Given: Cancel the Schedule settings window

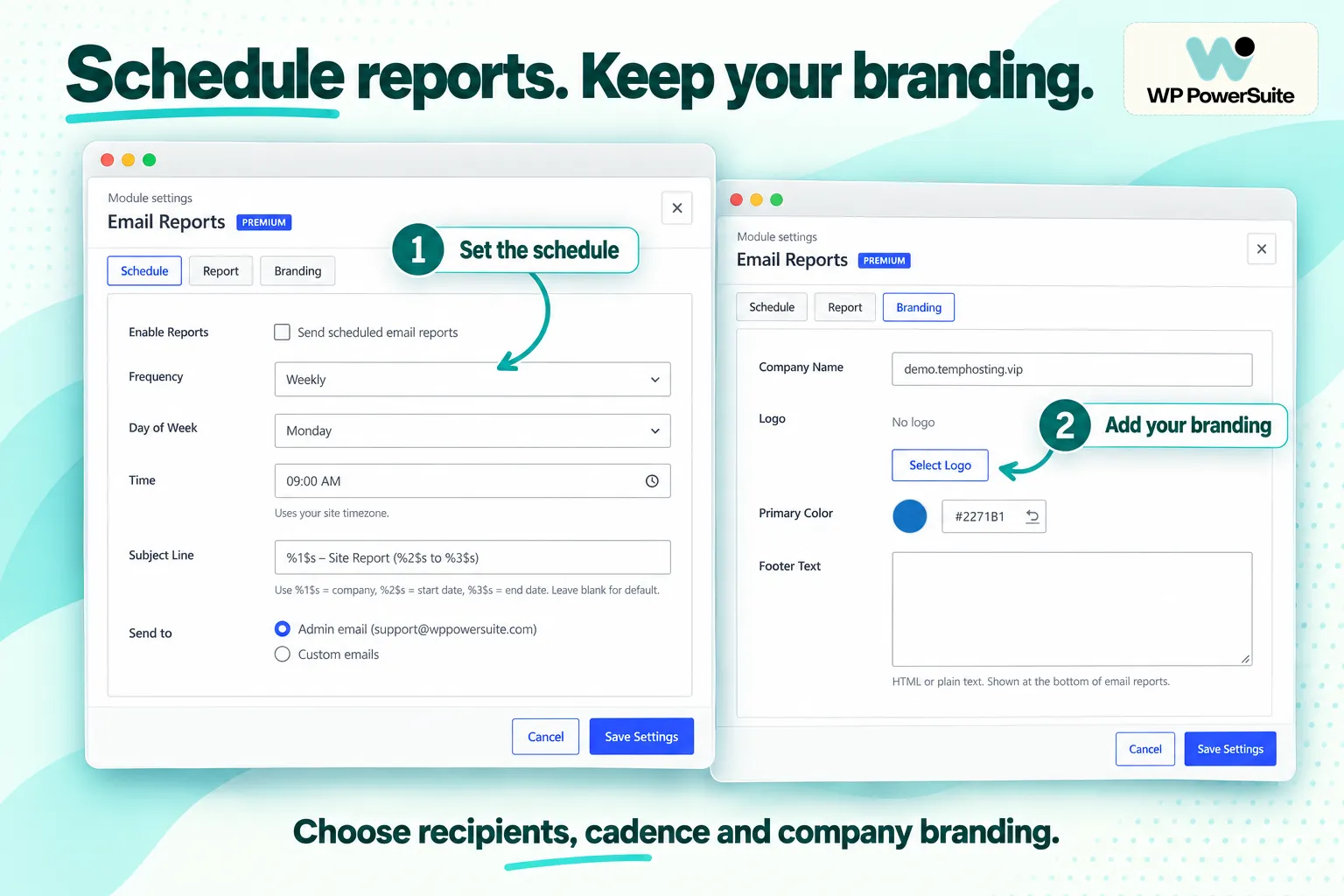Looking at the screenshot, I should 546,737.
